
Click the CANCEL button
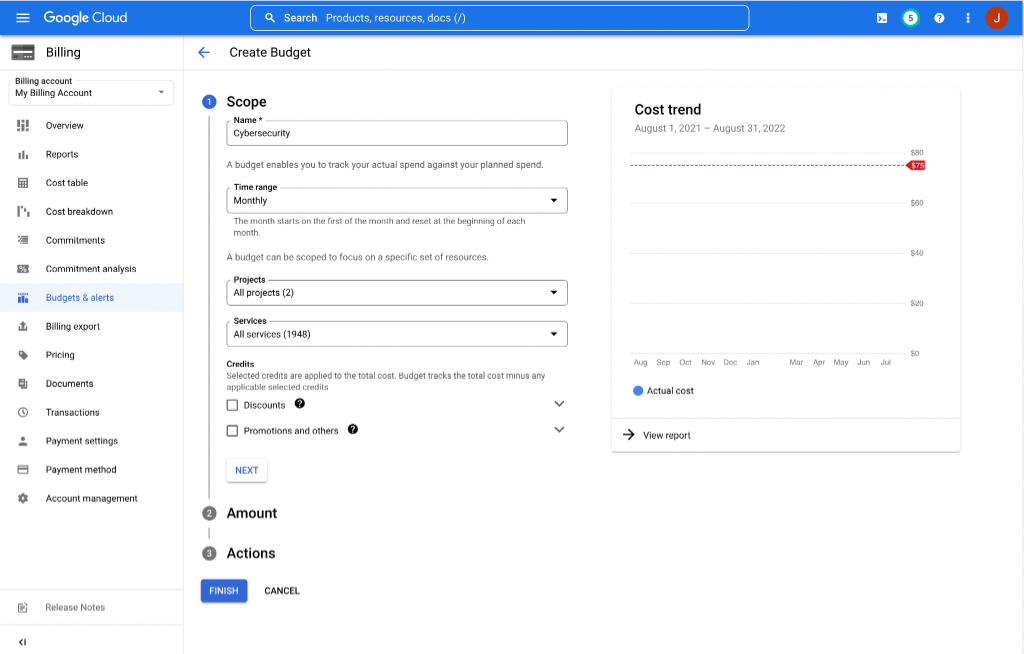282,591
